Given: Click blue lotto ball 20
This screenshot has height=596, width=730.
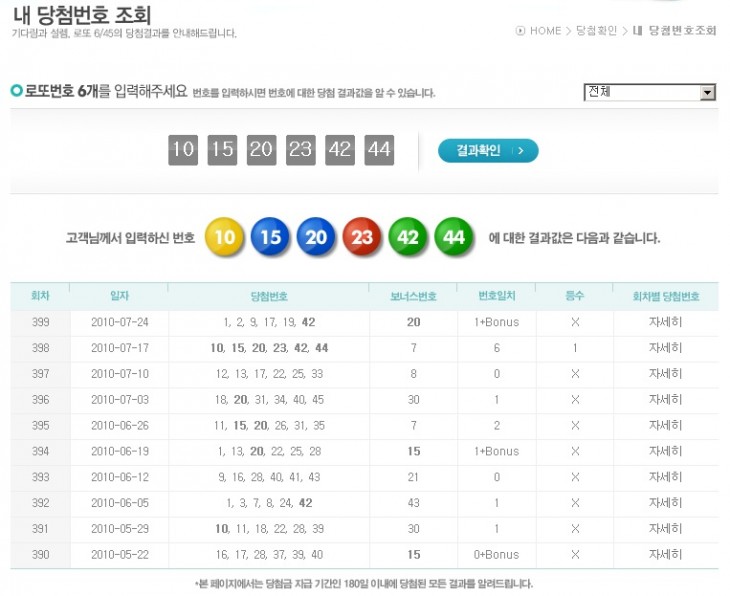Looking at the screenshot, I should [316, 237].
